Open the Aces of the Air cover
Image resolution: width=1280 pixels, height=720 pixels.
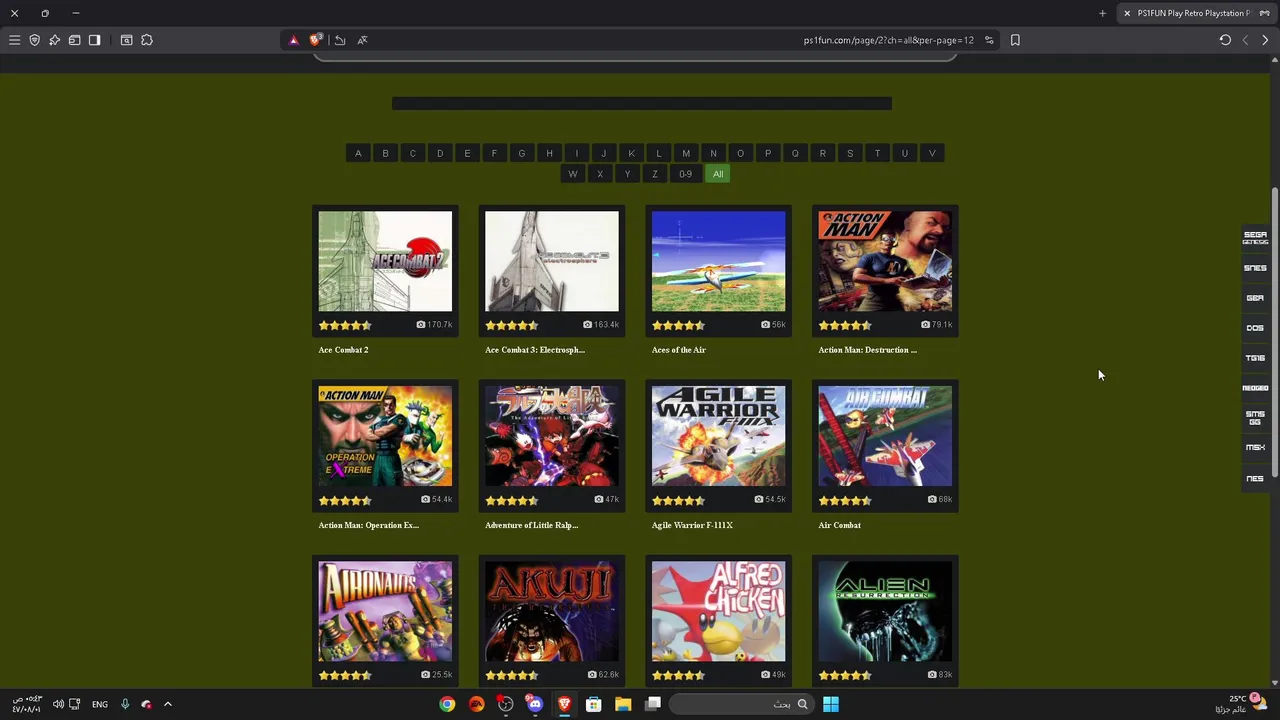coord(718,261)
